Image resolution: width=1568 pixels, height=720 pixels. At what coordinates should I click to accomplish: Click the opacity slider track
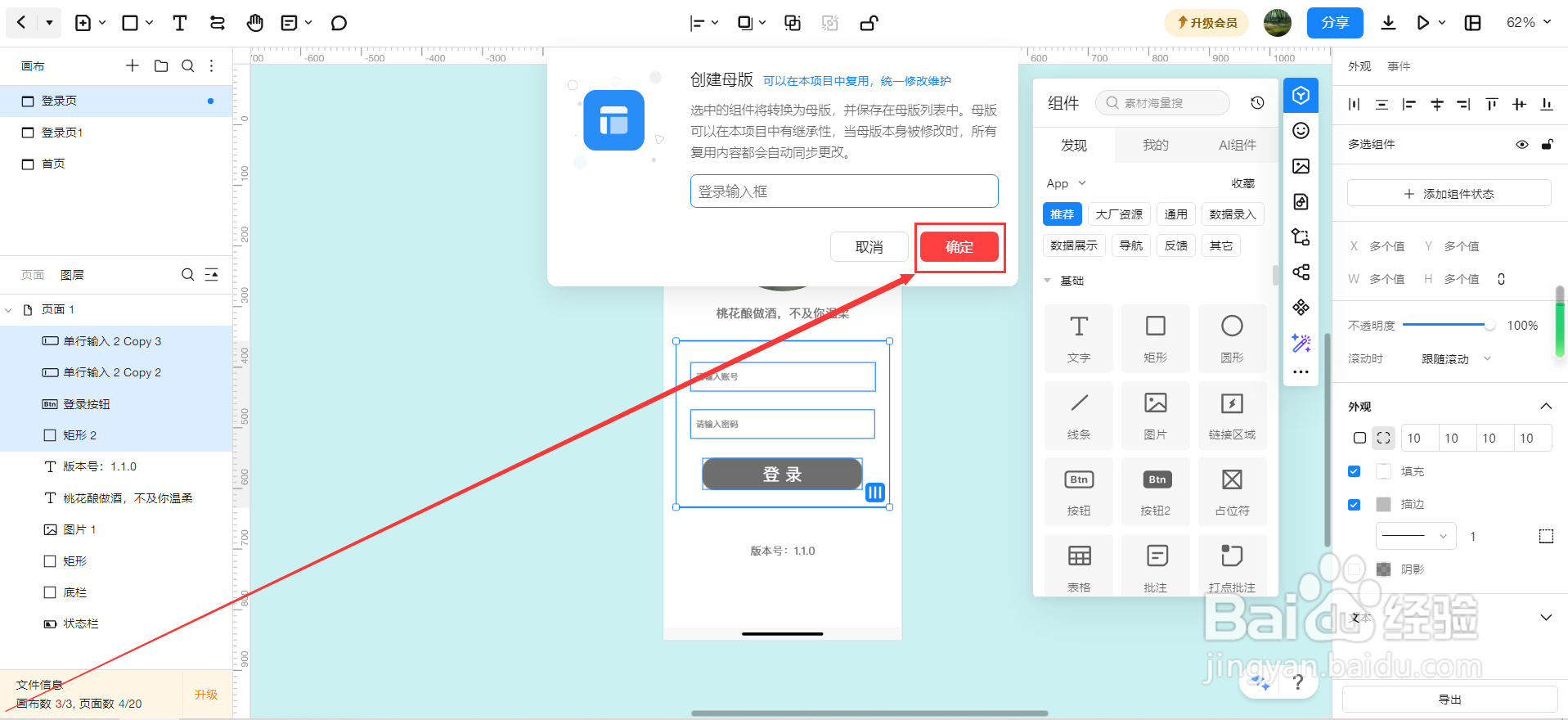click(1449, 325)
